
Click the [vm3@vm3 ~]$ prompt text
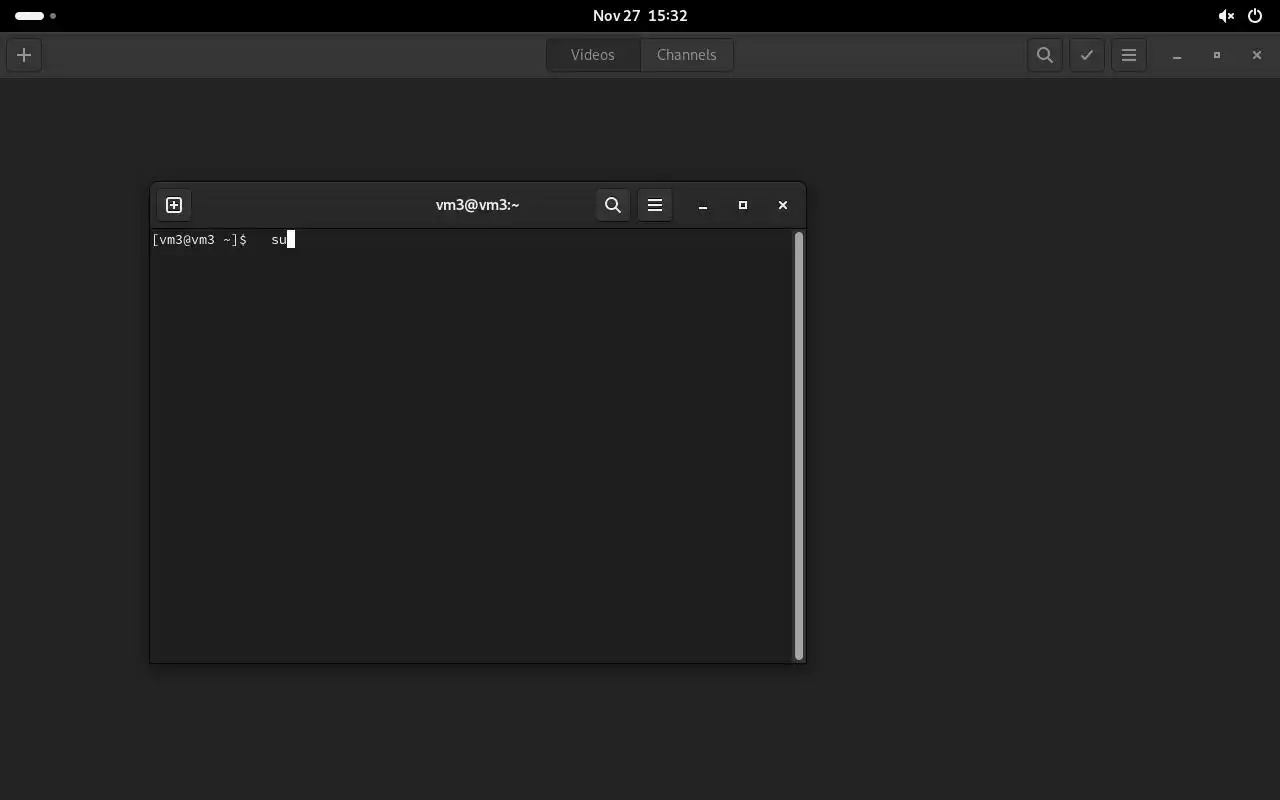pyautogui.click(x=199, y=240)
